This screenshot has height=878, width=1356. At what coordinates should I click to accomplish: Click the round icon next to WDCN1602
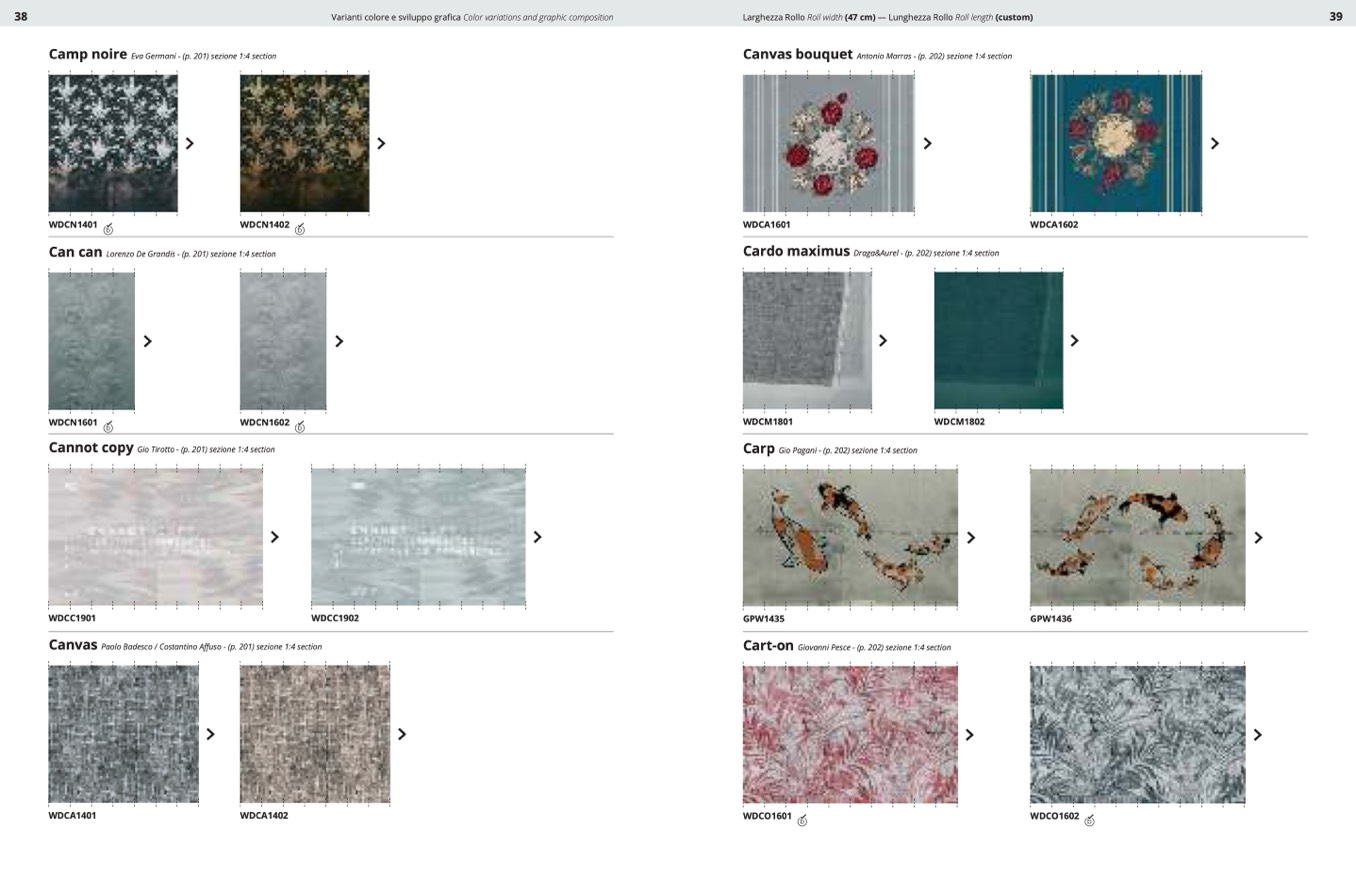point(300,427)
